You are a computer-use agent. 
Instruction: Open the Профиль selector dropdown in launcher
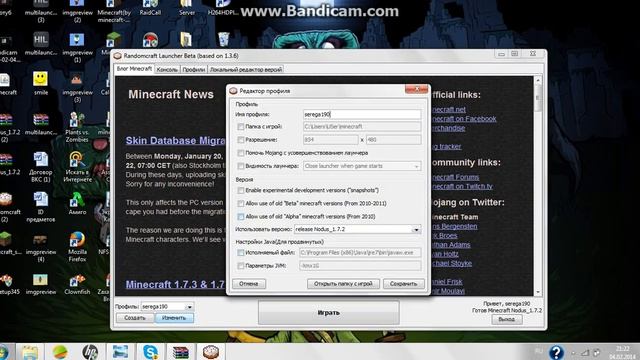pos(167,306)
